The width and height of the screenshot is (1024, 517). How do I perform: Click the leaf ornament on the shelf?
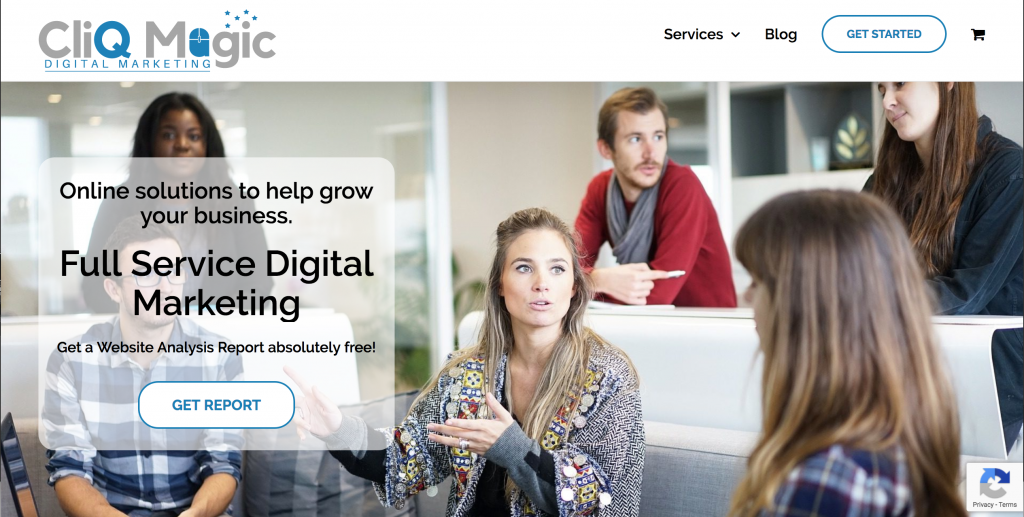pos(852,138)
